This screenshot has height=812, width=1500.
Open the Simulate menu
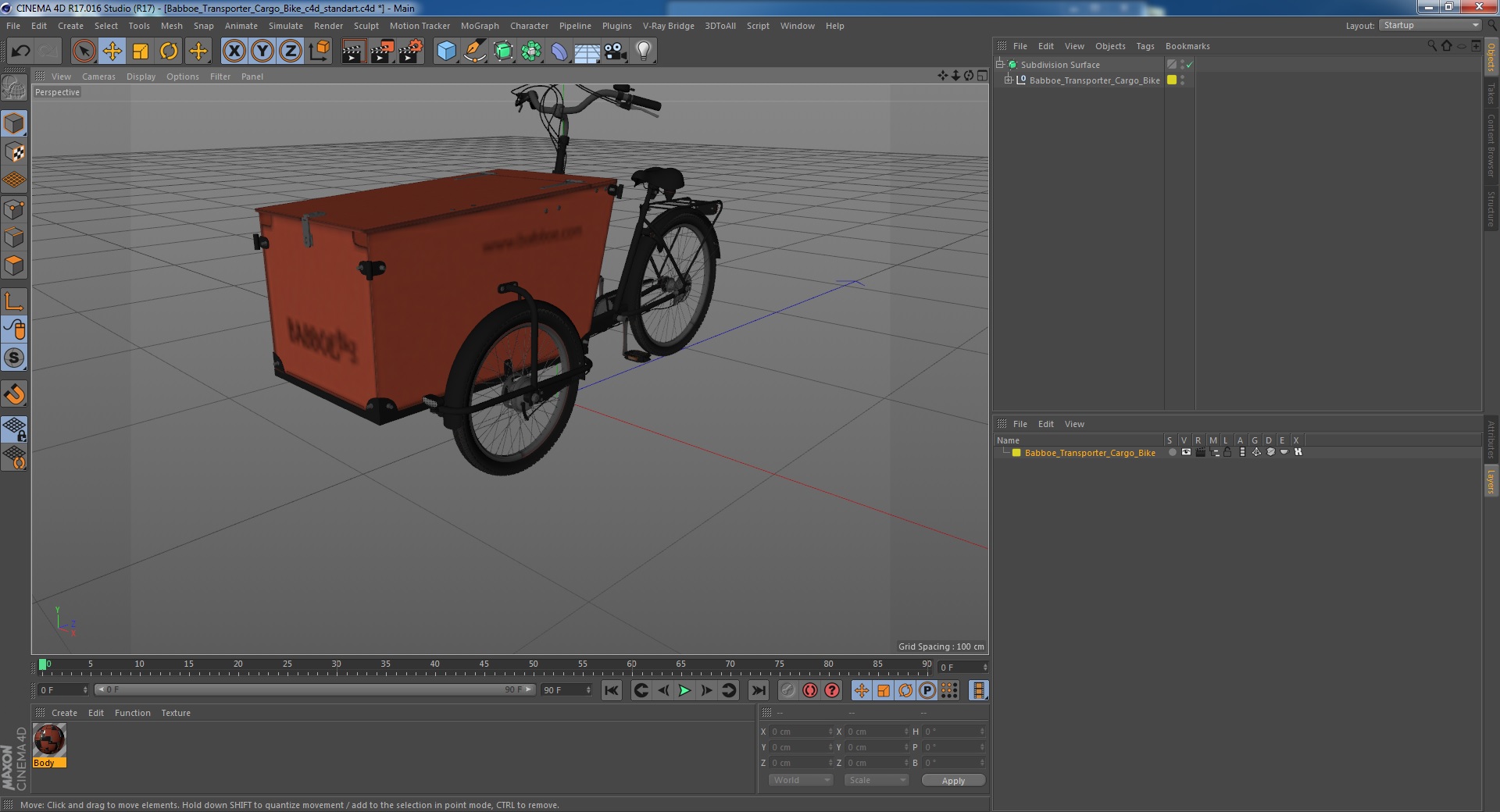(x=286, y=26)
